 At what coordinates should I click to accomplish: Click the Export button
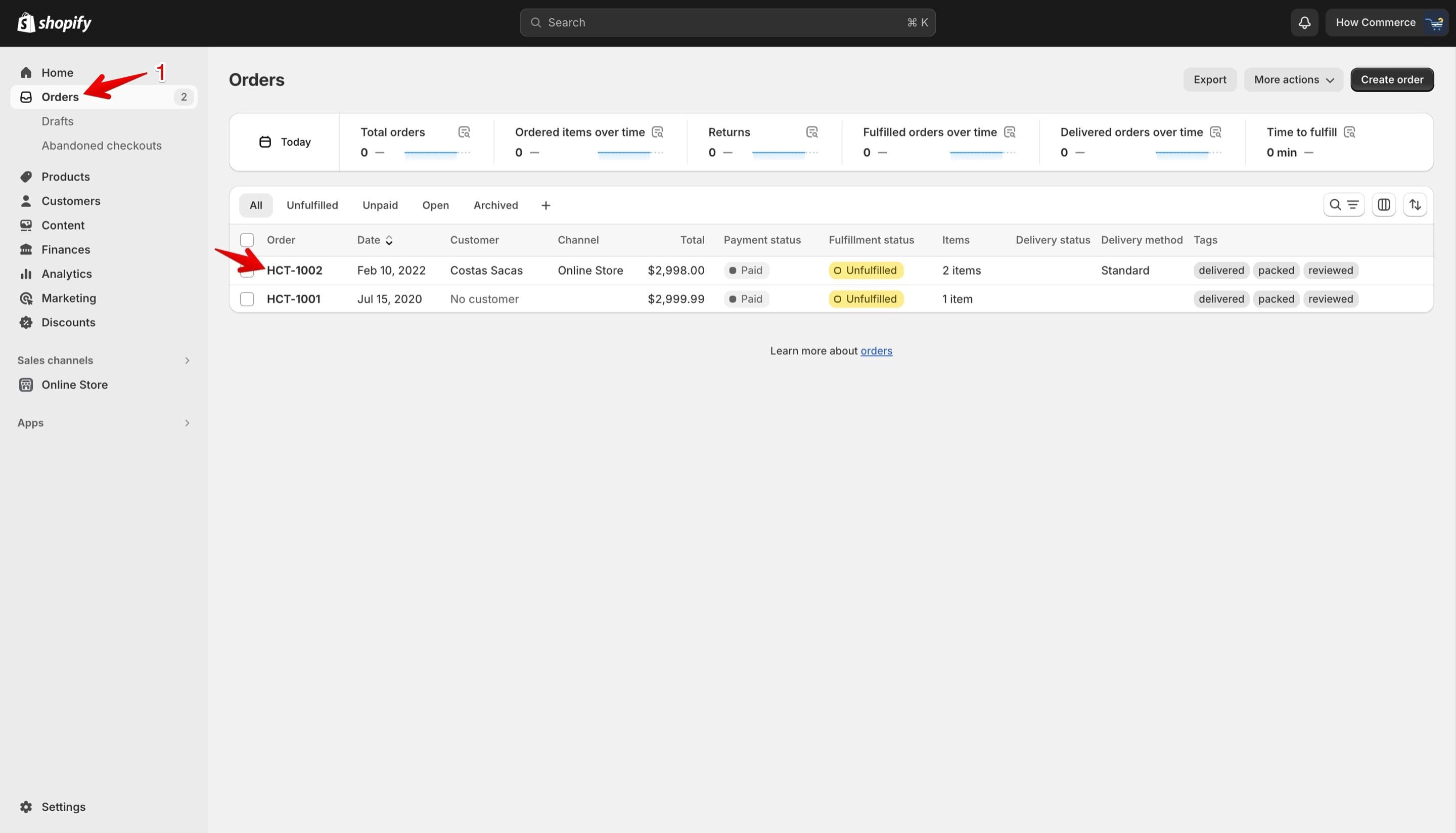[1209, 79]
